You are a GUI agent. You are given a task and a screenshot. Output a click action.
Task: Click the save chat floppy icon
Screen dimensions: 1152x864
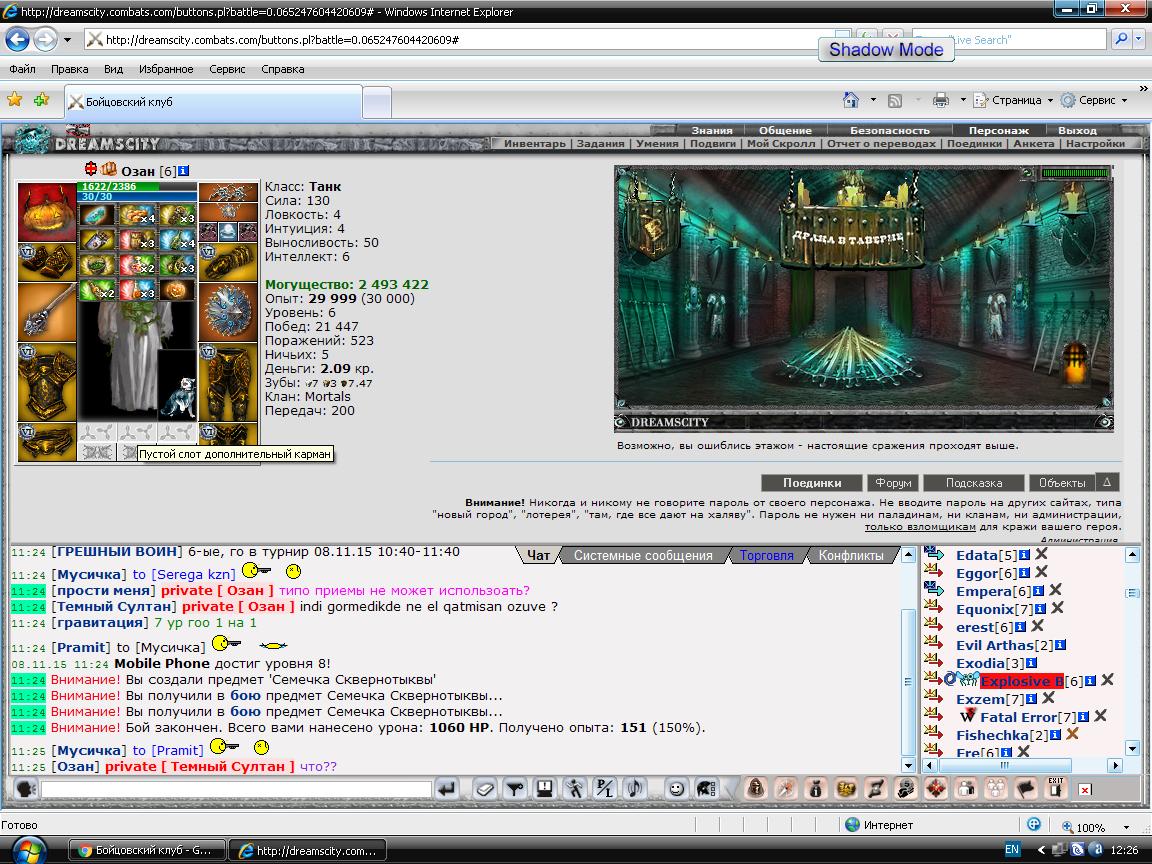point(544,789)
